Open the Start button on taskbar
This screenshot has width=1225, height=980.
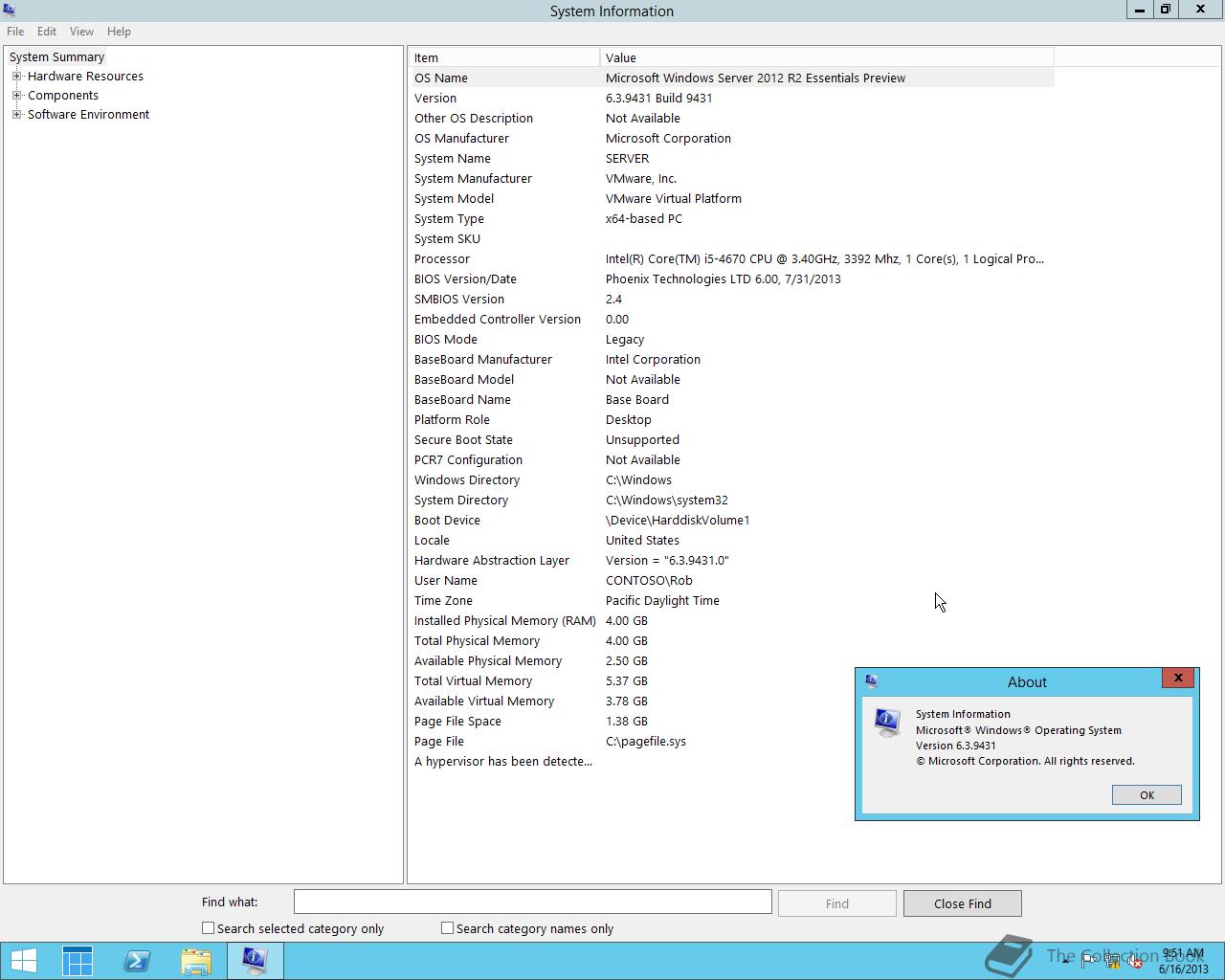click(x=23, y=961)
